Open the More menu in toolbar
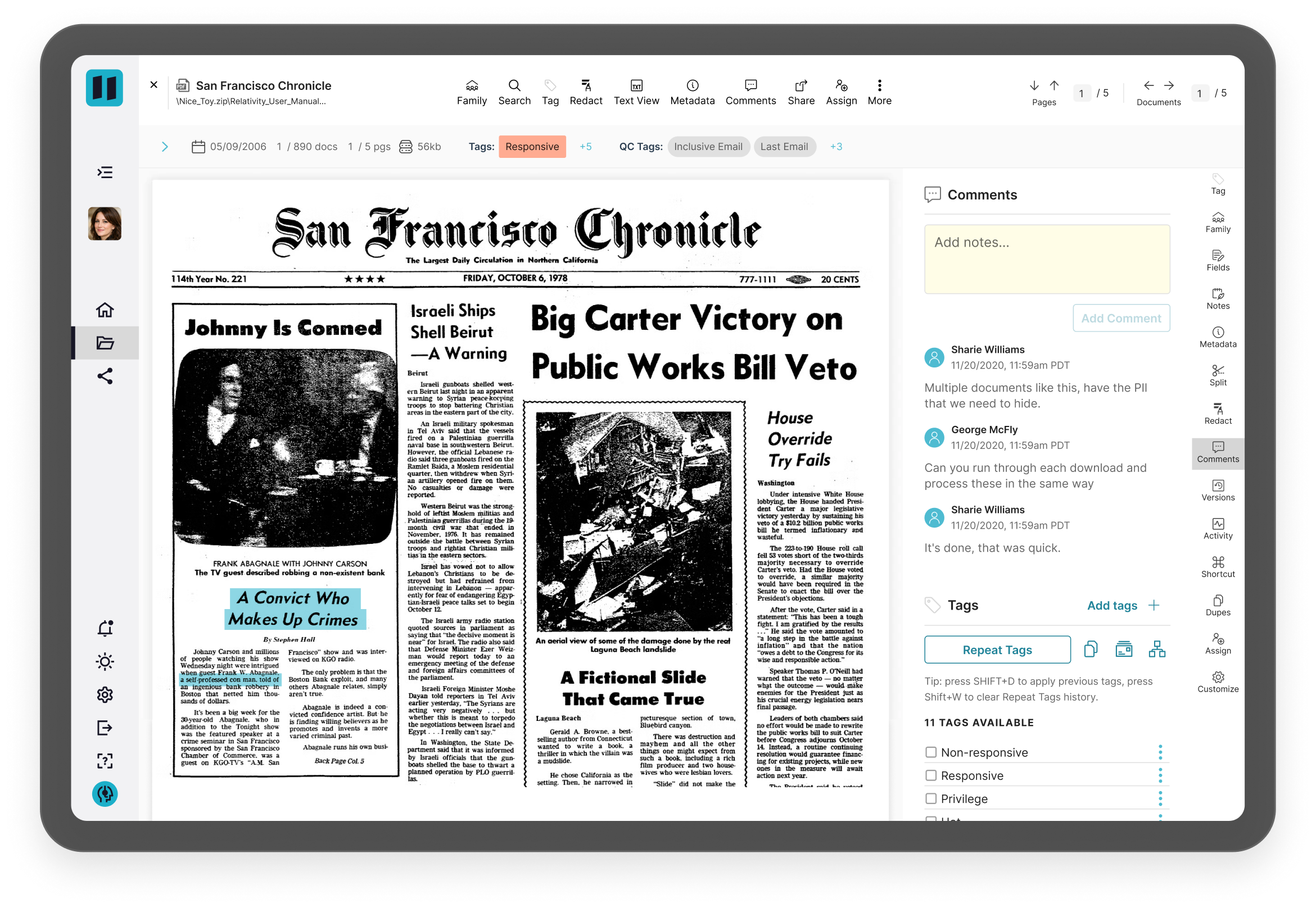This screenshot has height=908, width=1316. click(879, 92)
